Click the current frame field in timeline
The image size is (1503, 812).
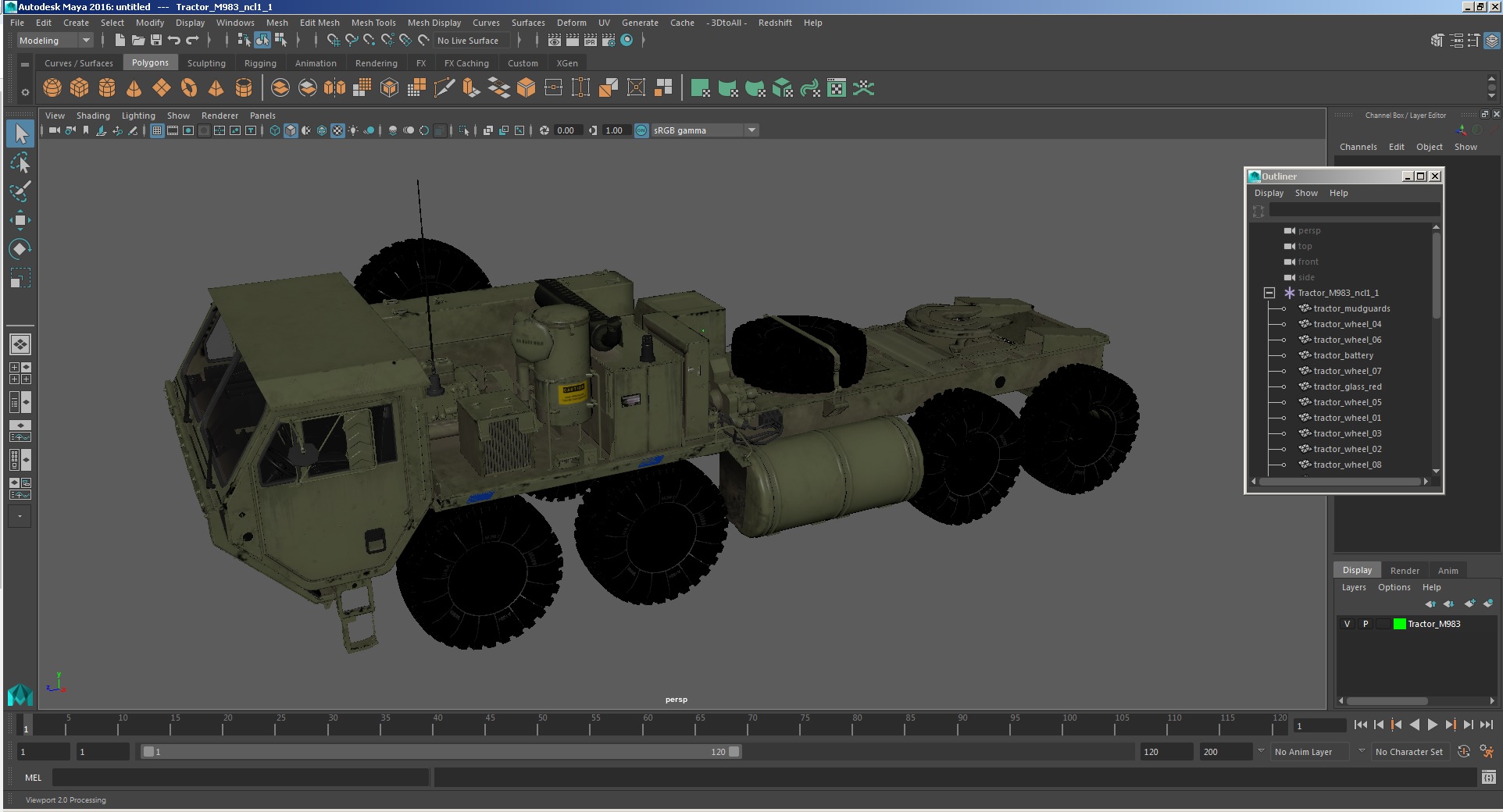(x=1319, y=726)
